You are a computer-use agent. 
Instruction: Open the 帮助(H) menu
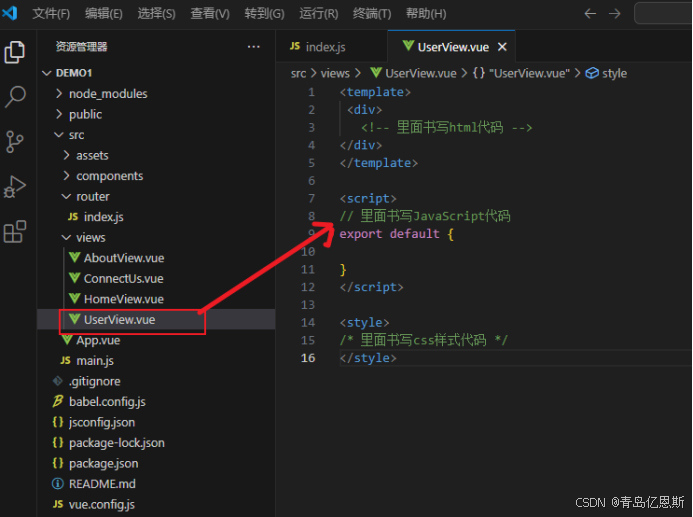[x=426, y=14]
